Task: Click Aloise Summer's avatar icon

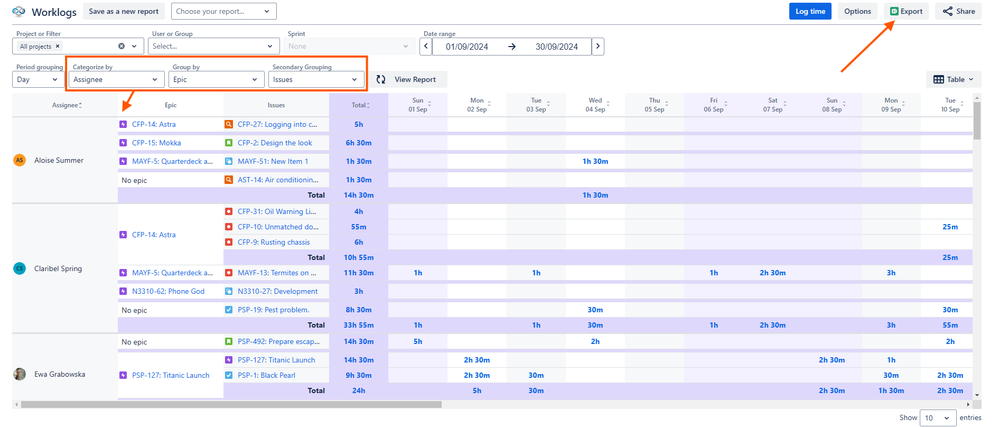Action: [x=20, y=160]
